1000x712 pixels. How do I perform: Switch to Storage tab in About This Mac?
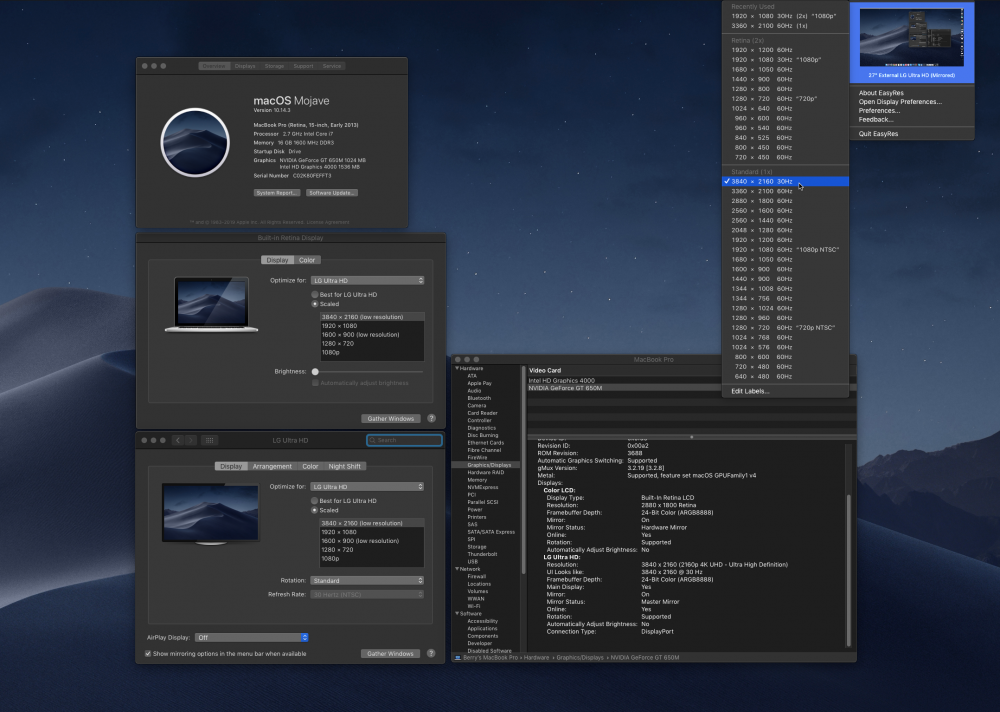pyautogui.click(x=274, y=66)
